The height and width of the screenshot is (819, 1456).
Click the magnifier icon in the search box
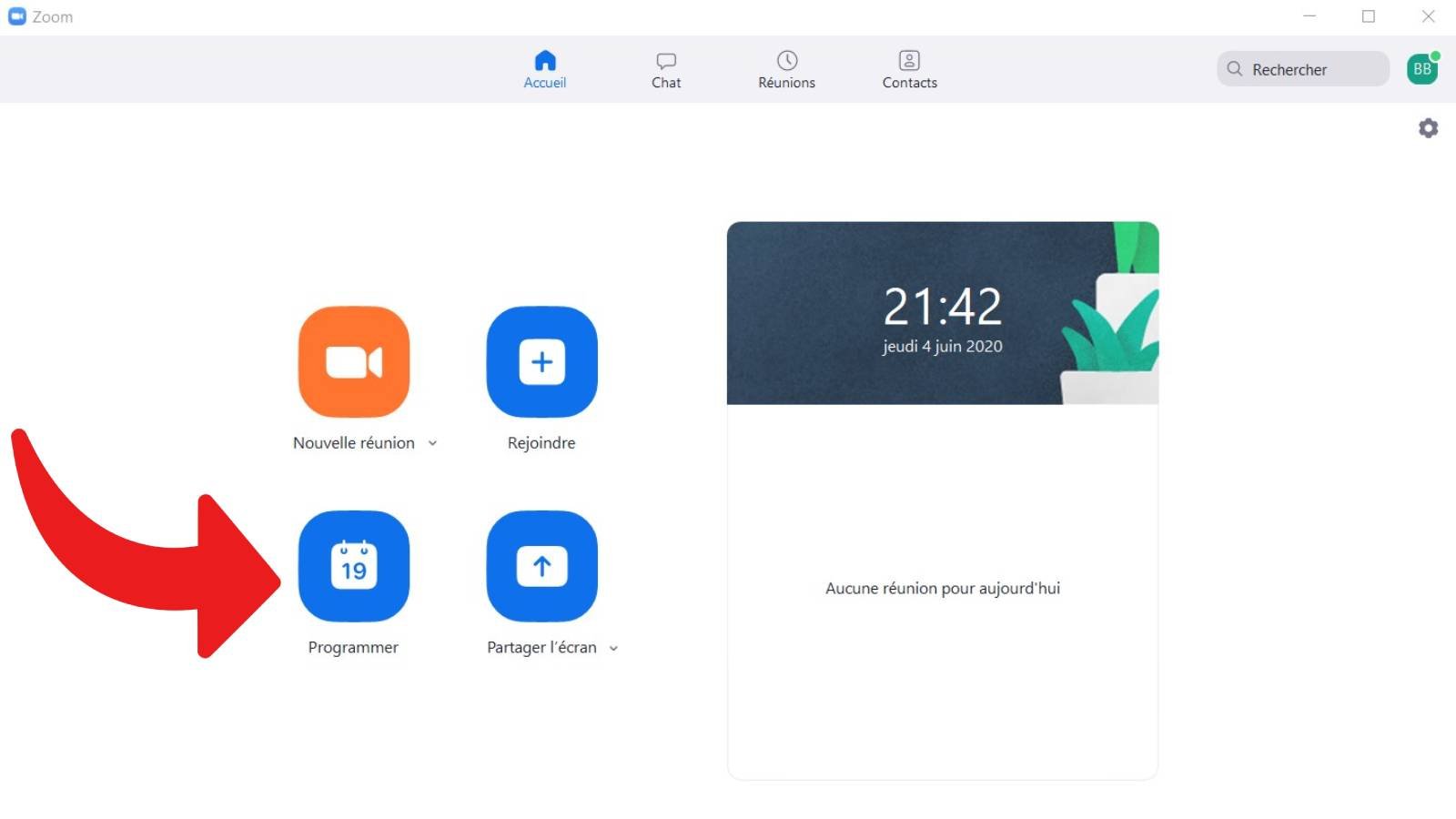click(x=1235, y=69)
